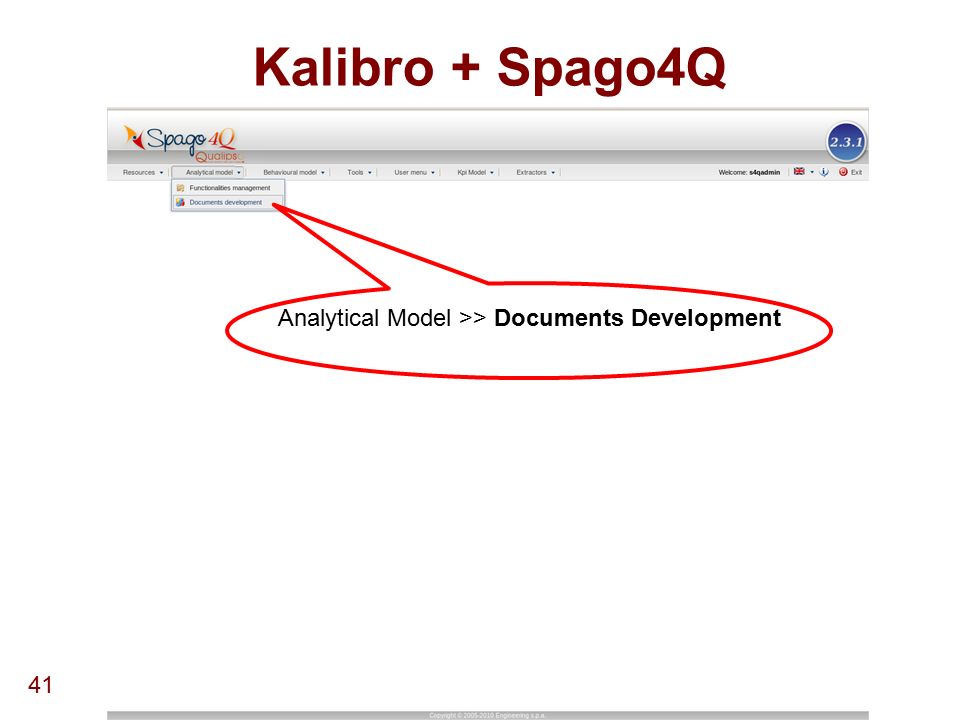This screenshot has height=720, width=960.
Task: Click the Kpi Model dropdown arrow
Action: 492,173
